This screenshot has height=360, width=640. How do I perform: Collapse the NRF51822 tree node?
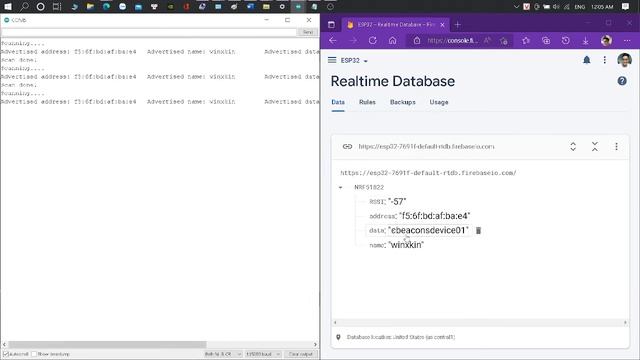[x=340, y=187]
